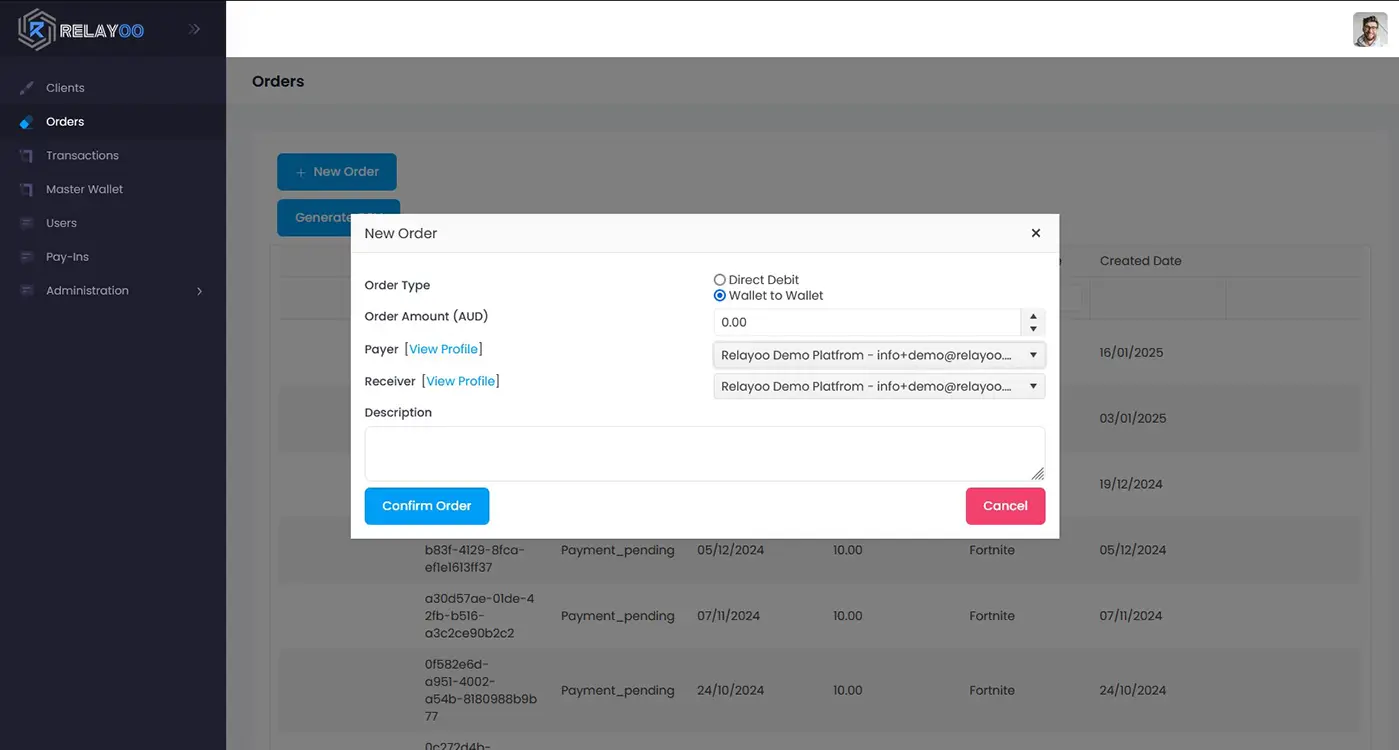This screenshot has height=750, width=1399.
Task: Click the Master Wallet sidebar icon
Action: coord(27,190)
